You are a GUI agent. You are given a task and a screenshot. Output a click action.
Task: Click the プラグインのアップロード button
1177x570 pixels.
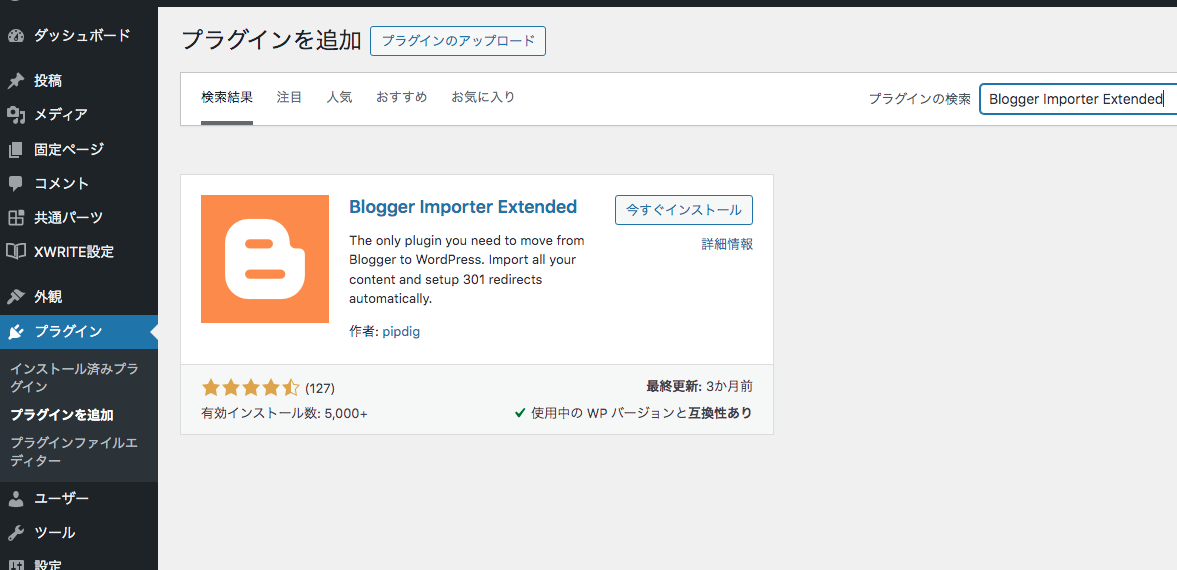point(458,41)
